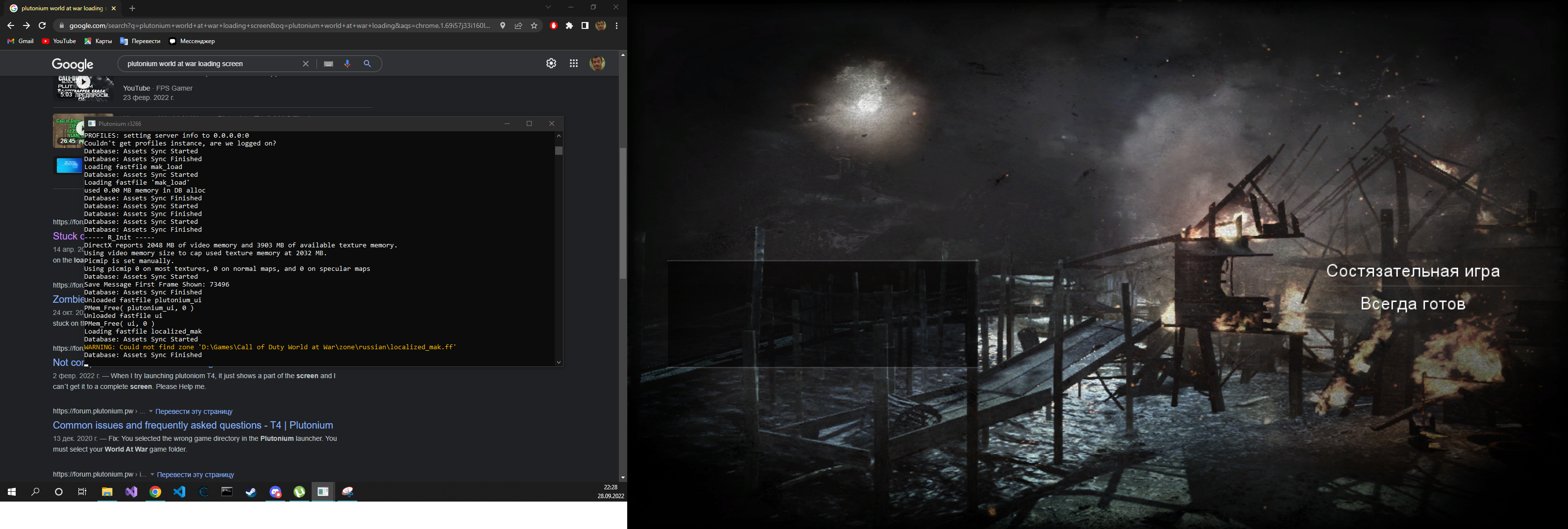
Task: Click the WARNING line about localized_mak.ff
Action: tap(270, 347)
